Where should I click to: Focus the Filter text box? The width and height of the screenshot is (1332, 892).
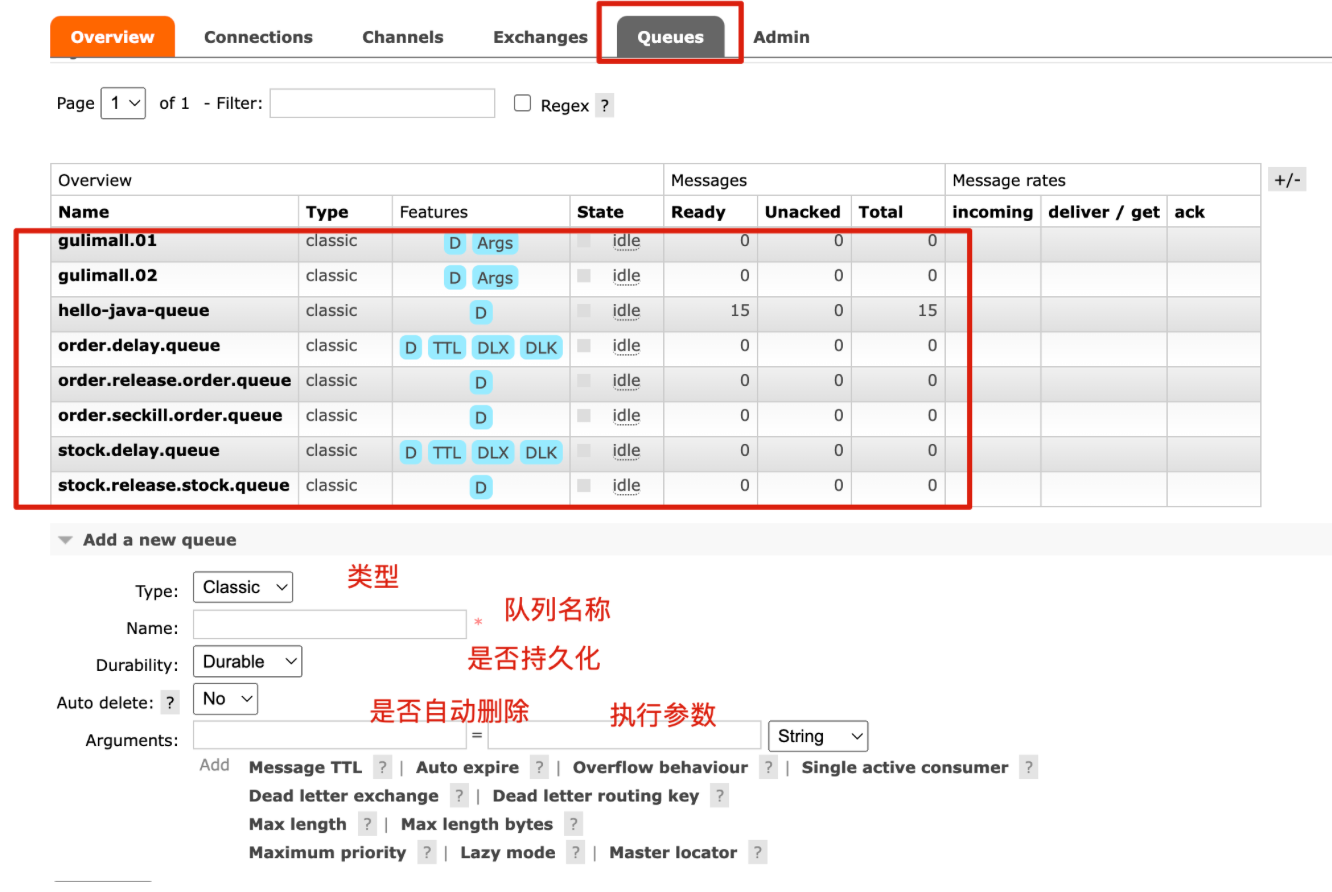point(382,103)
